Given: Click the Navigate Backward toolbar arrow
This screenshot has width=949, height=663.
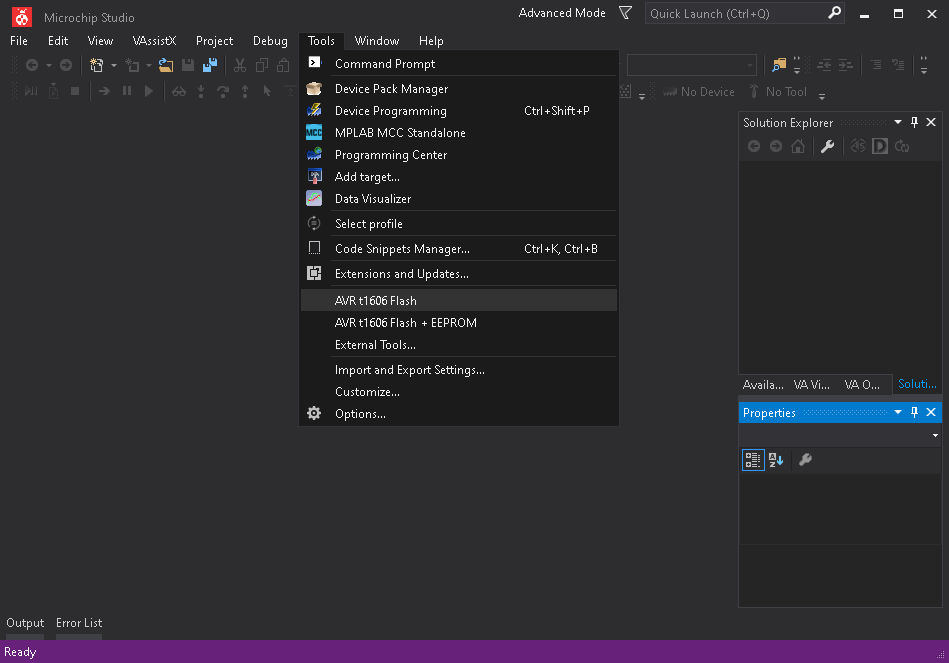Looking at the screenshot, I should (32, 65).
